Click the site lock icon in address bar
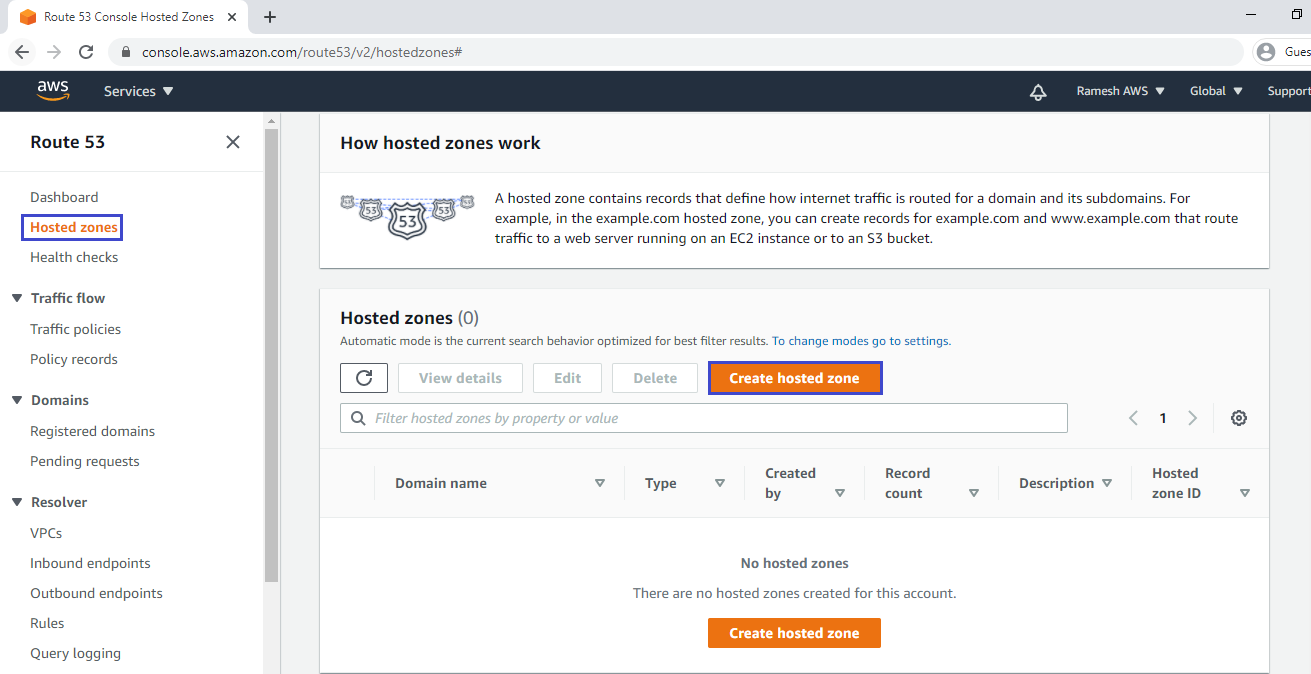 click(126, 52)
